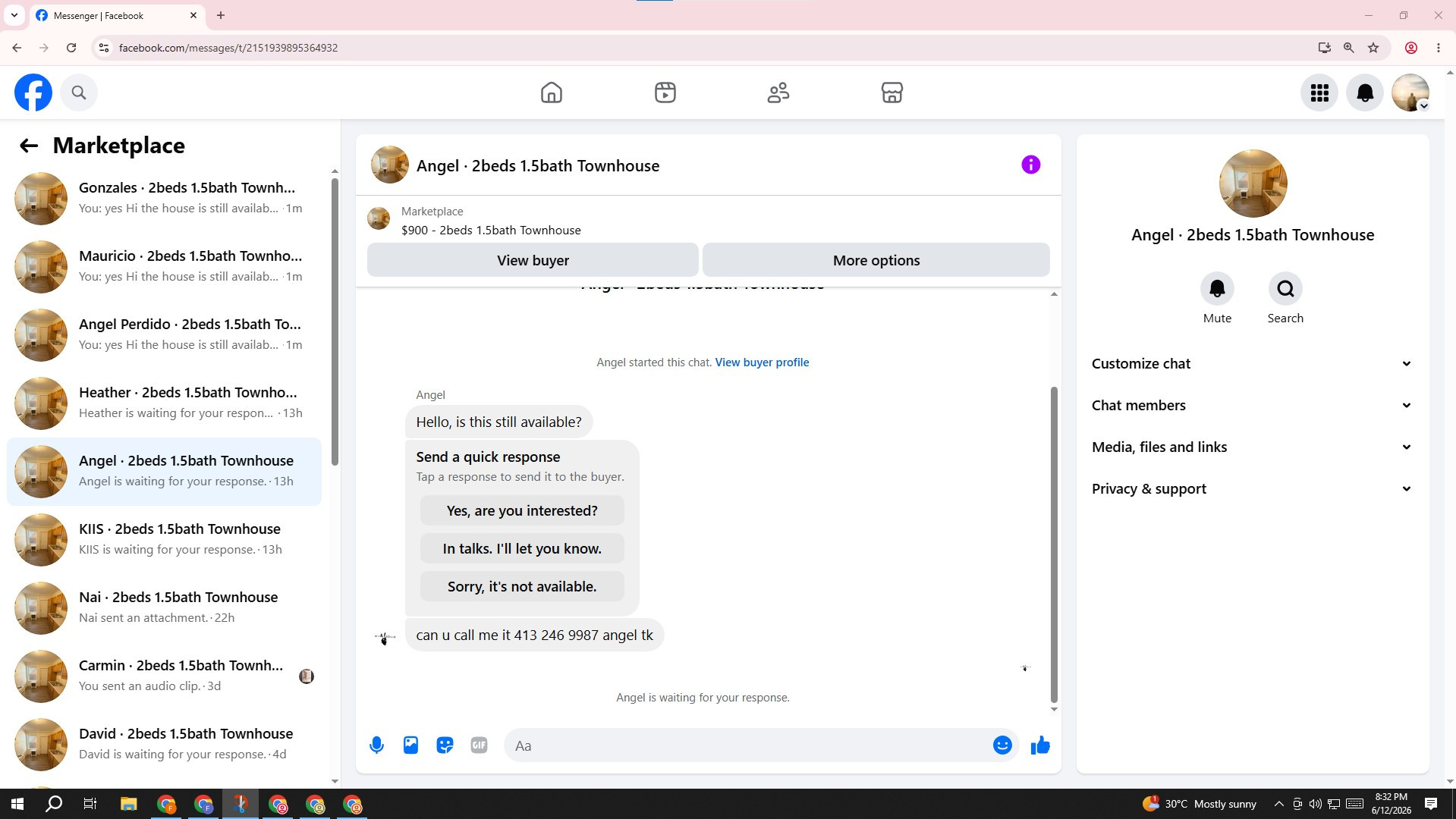This screenshot has height=819, width=1456.
Task: Show hidden system tray icons
Action: [1278, 804]
